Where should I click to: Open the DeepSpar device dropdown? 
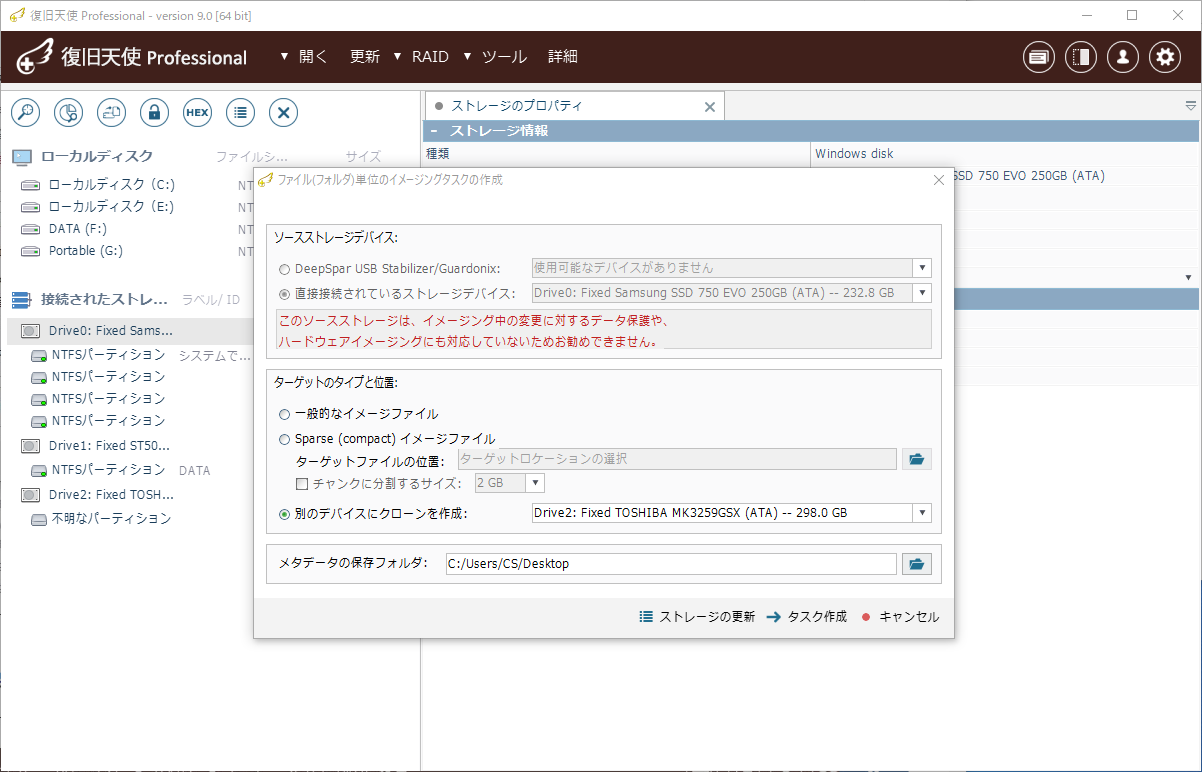click(x=922, y=268)
